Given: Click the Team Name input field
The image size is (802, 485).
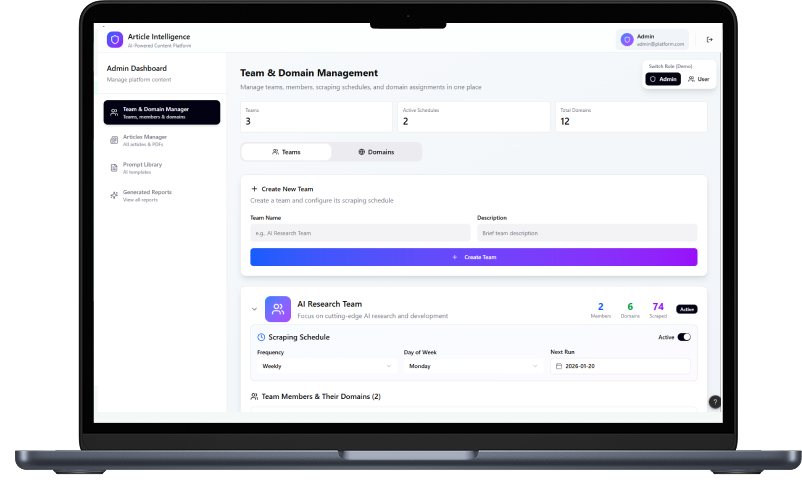Looking at the screenshot, I should pyautogui.click(x=360, y=233).
